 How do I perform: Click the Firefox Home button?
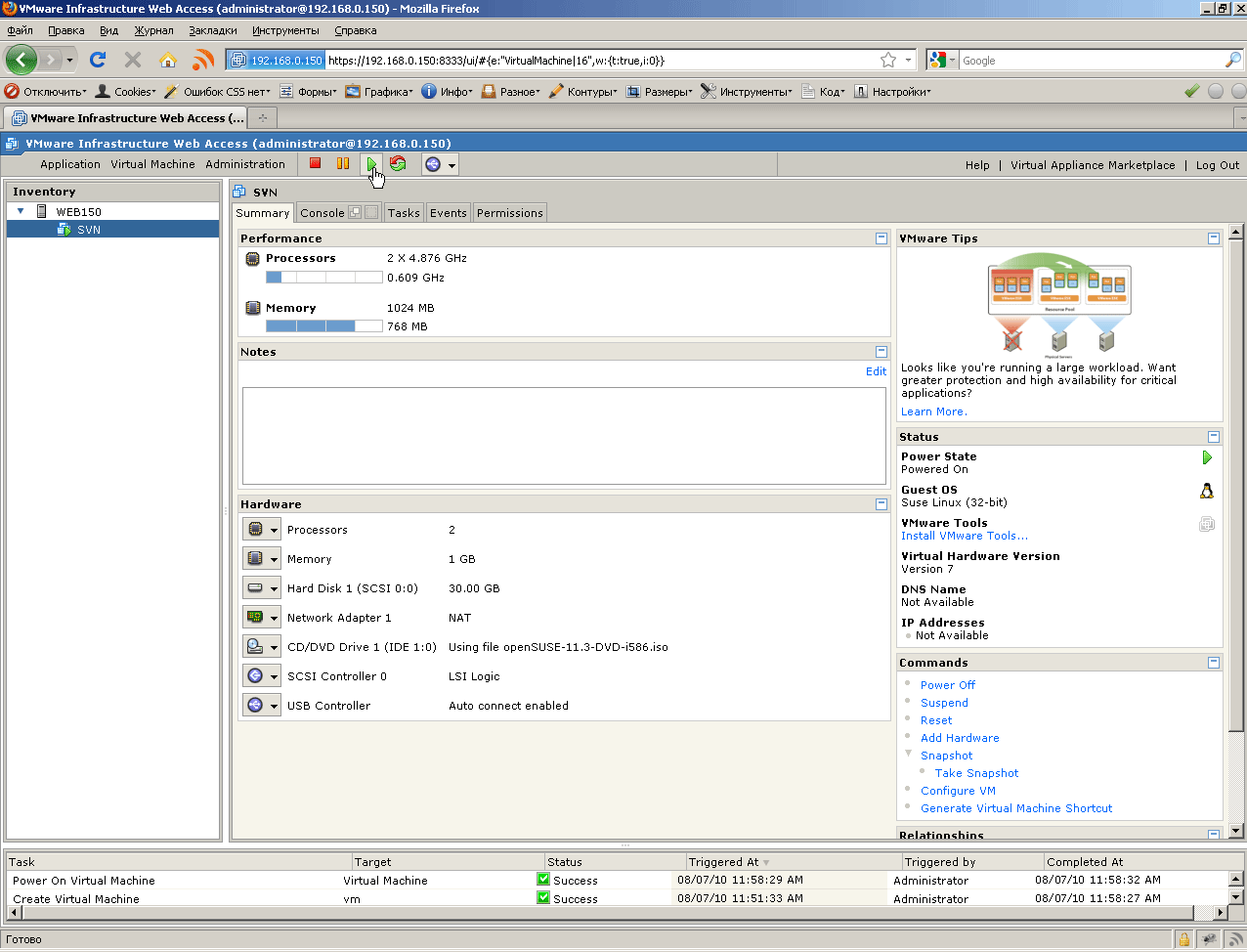[168, 60]
